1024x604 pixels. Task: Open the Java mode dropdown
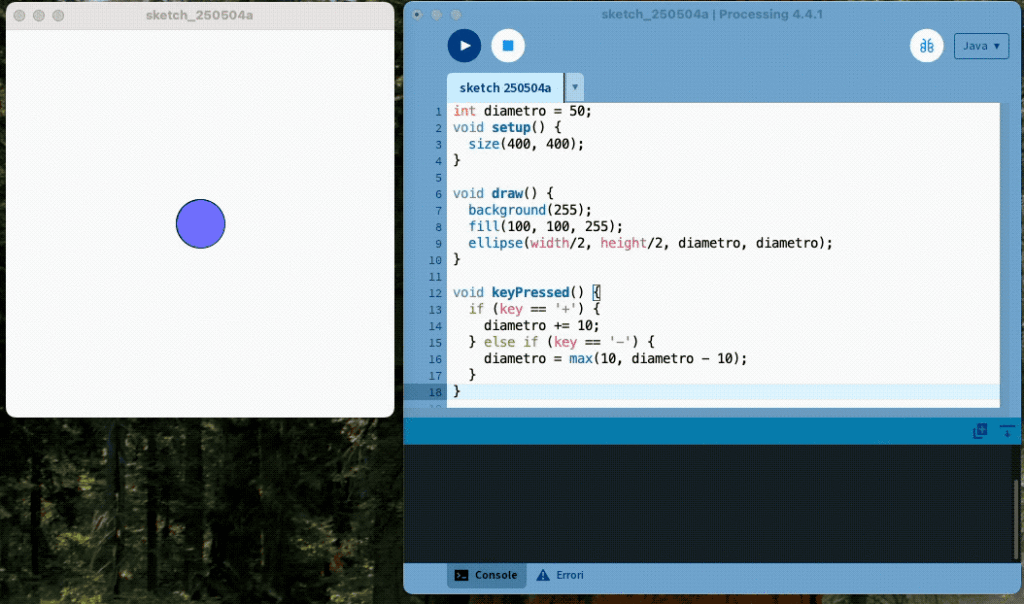point(981,46)
